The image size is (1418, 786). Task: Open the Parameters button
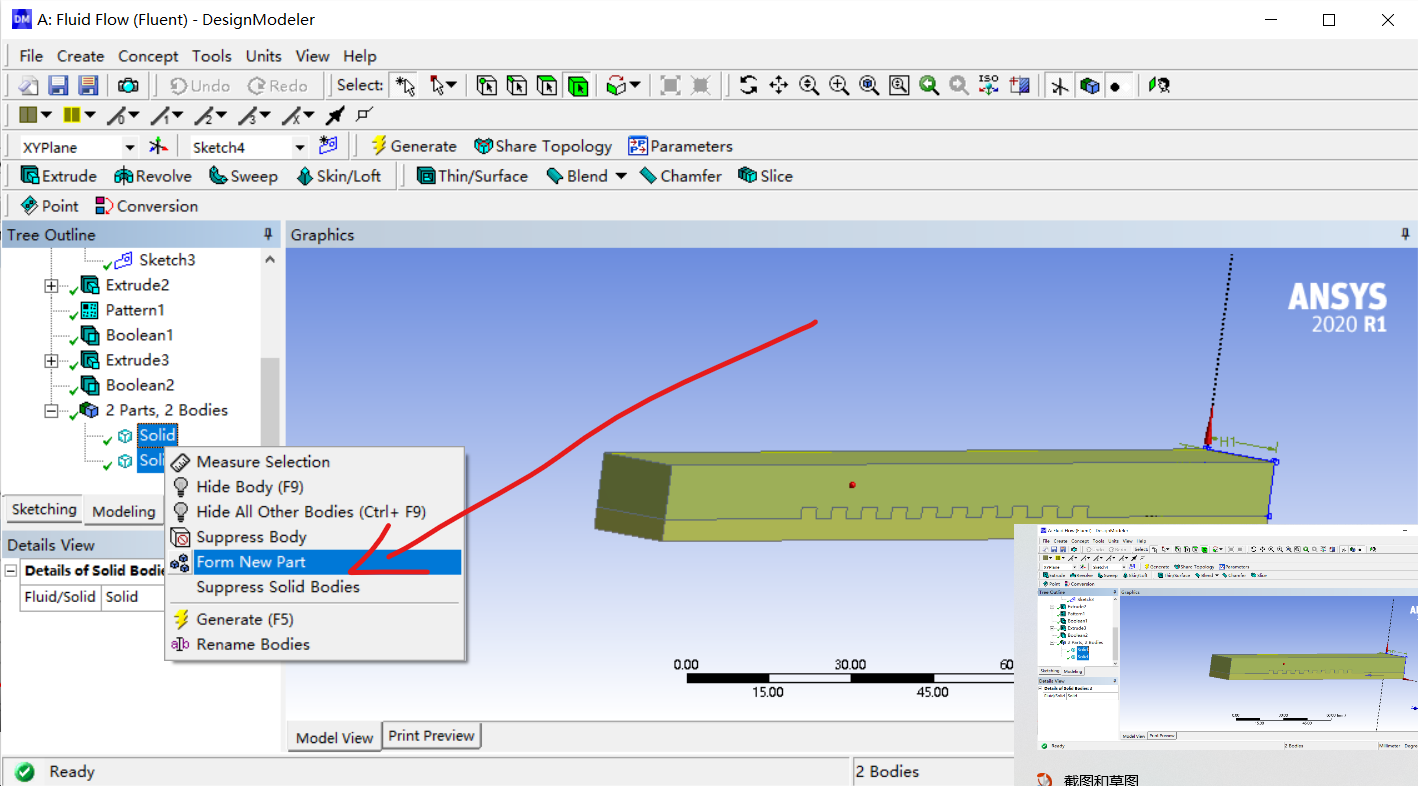[680, 146]
